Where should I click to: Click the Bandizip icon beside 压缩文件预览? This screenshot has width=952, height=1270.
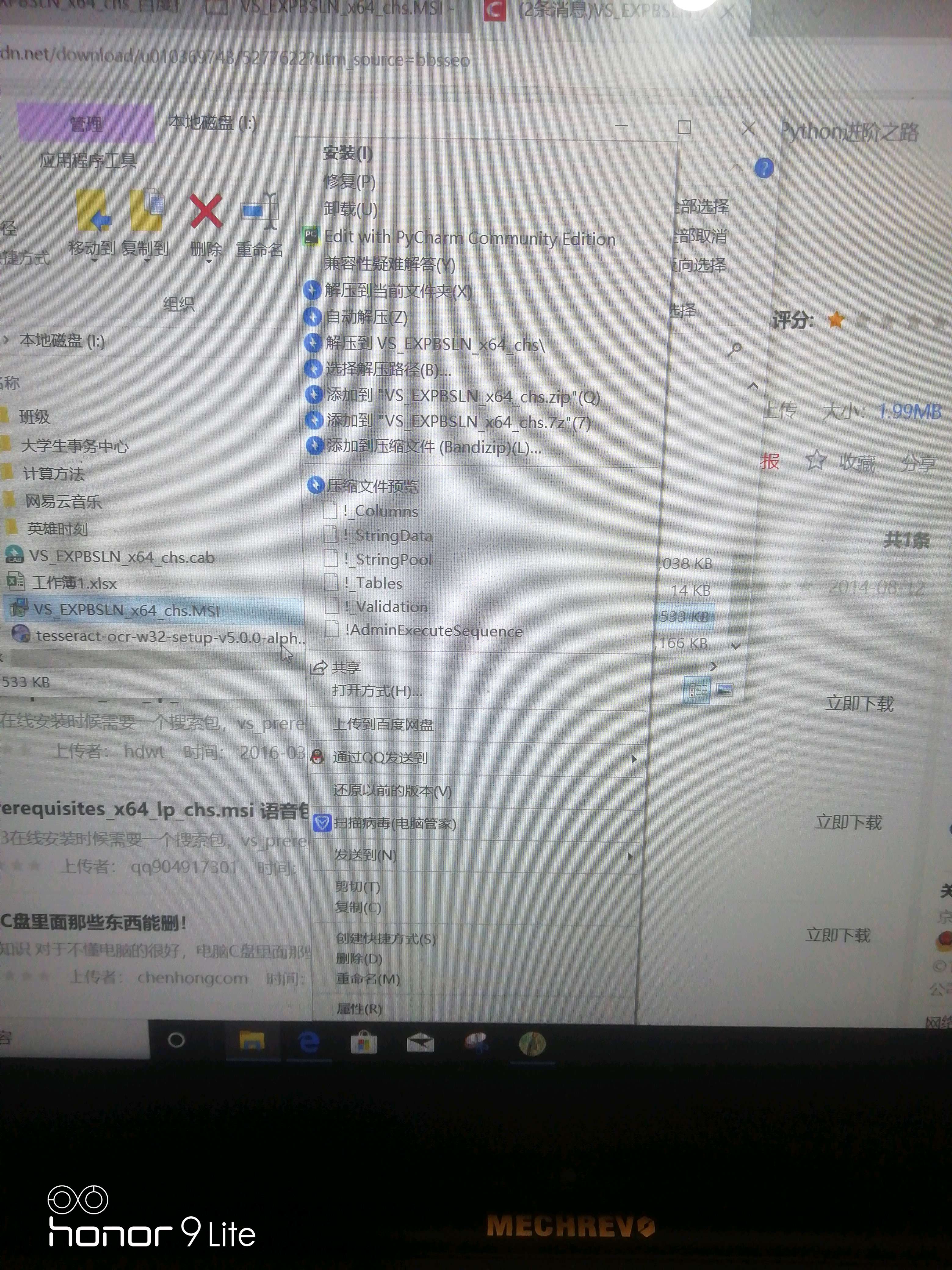[315, 485]
